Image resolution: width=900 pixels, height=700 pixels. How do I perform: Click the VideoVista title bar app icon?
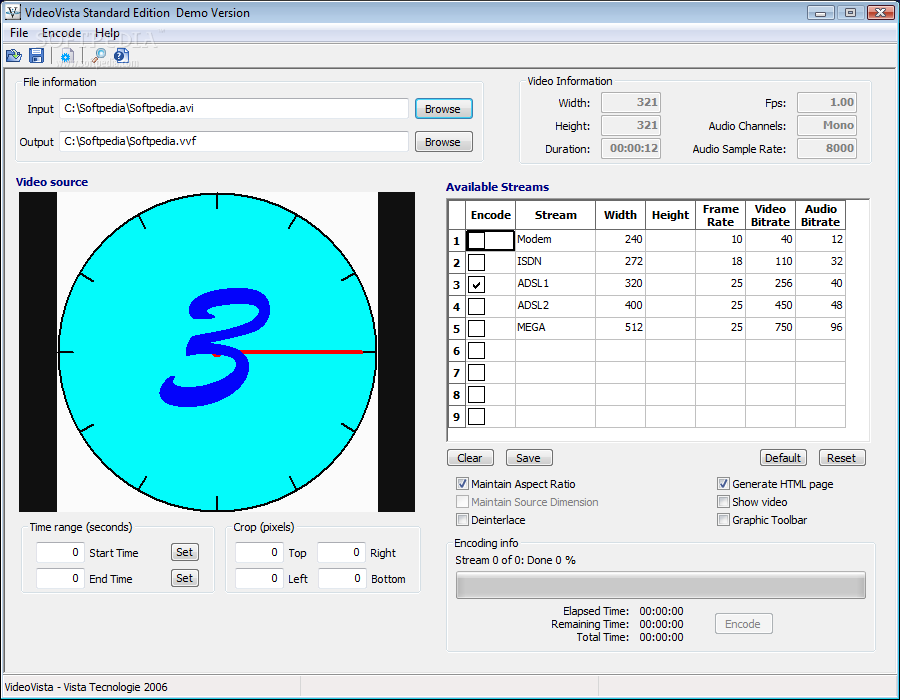coord(13,12)
